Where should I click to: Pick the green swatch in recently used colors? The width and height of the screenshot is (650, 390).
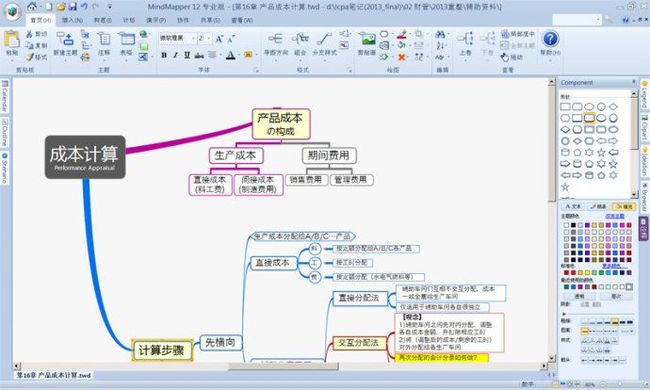[566, 287]
